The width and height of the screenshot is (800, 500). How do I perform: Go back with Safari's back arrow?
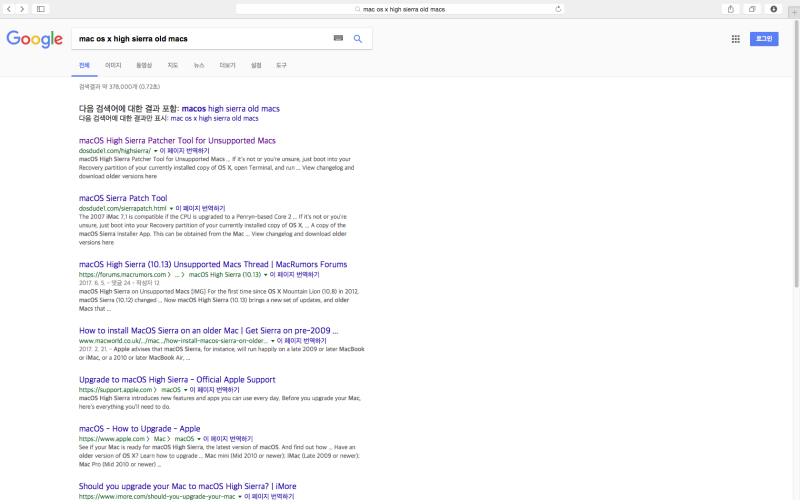9,9
